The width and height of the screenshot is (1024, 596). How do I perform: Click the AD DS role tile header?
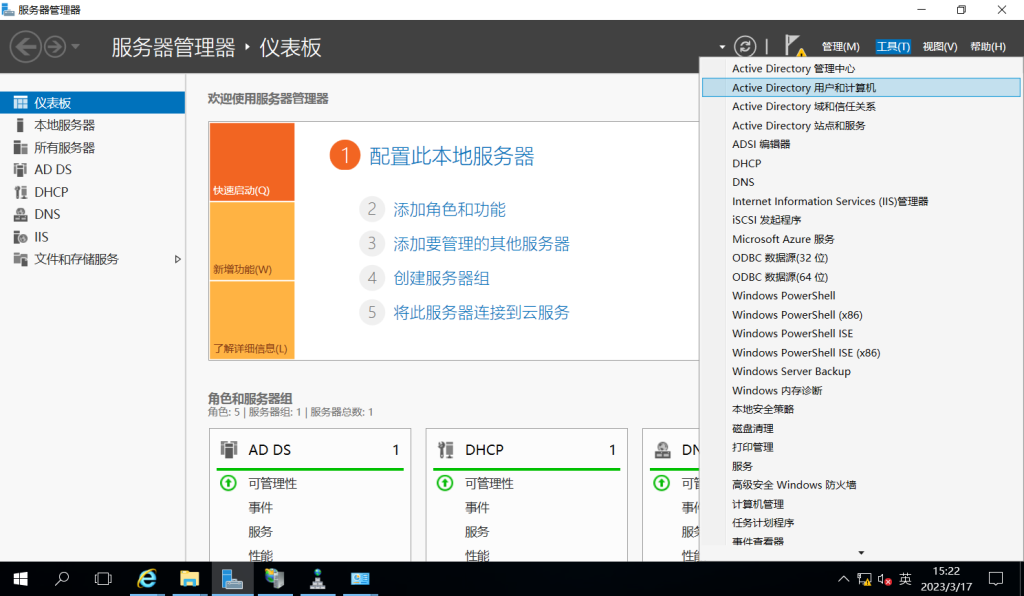[x=310, y=450]
